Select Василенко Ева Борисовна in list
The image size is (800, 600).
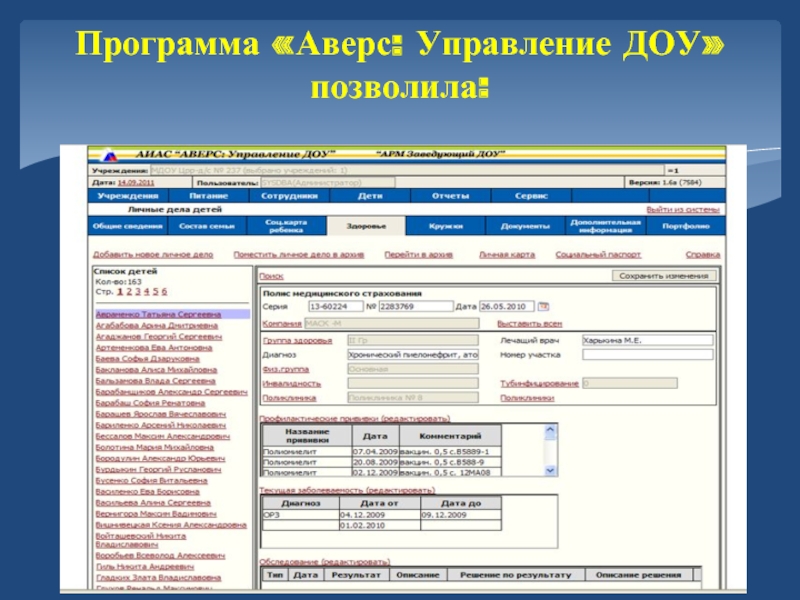147,492
